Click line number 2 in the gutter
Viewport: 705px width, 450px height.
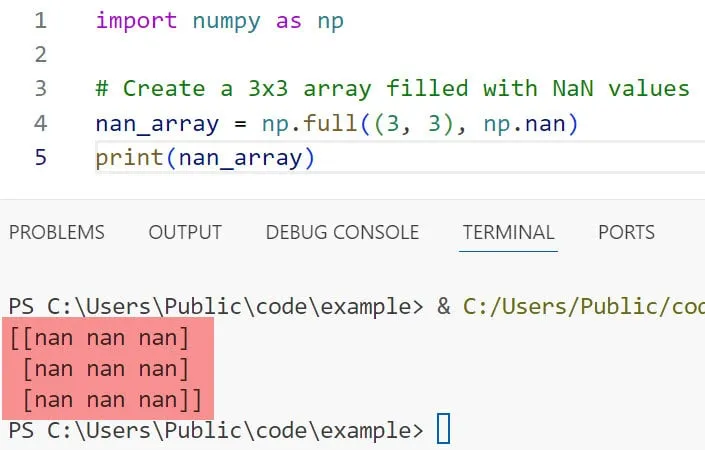(40, 54)
